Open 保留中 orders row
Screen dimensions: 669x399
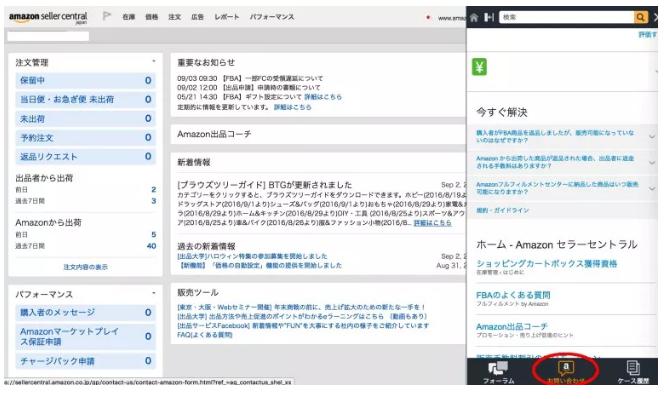86,80
